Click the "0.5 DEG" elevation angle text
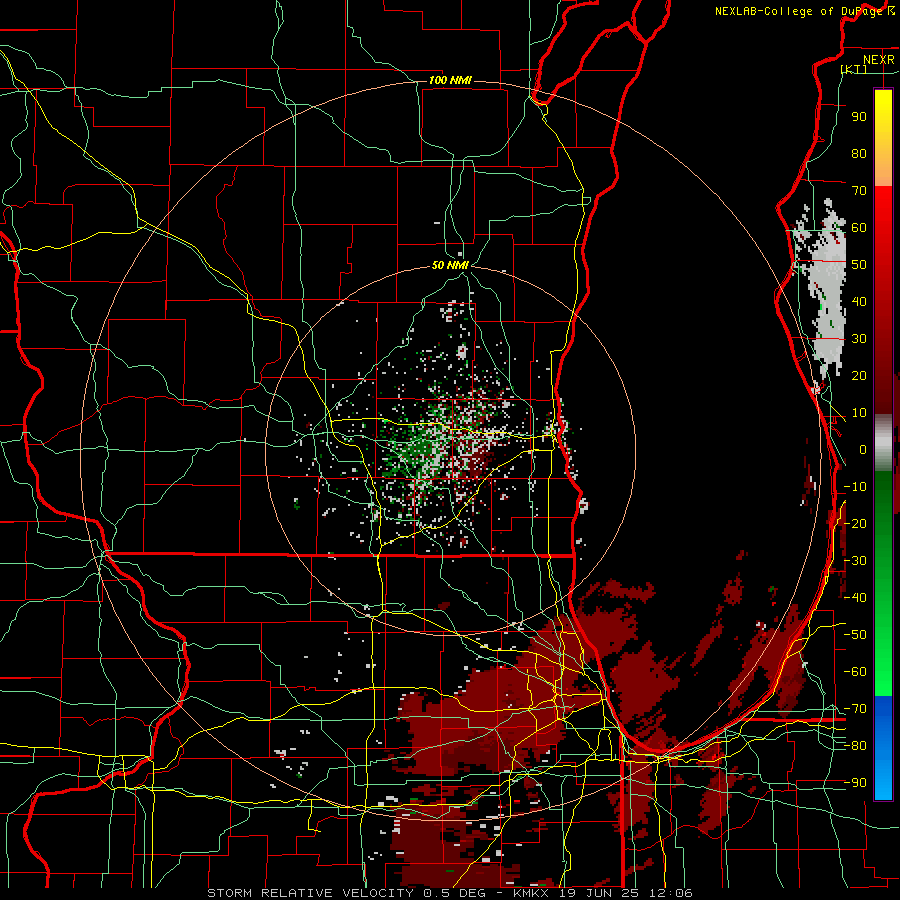 tap(453, 893)
